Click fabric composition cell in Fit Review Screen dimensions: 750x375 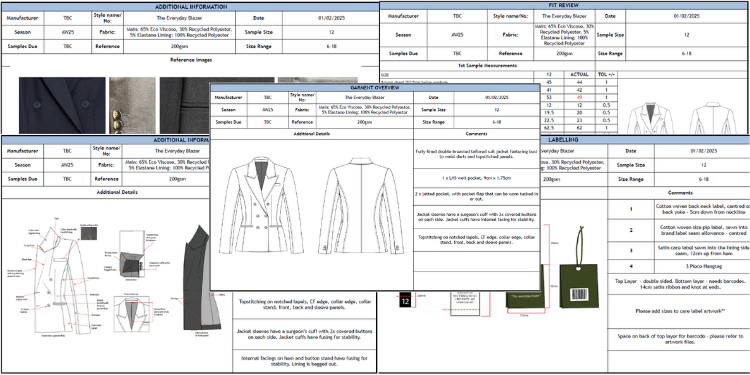tap(564, 35)
